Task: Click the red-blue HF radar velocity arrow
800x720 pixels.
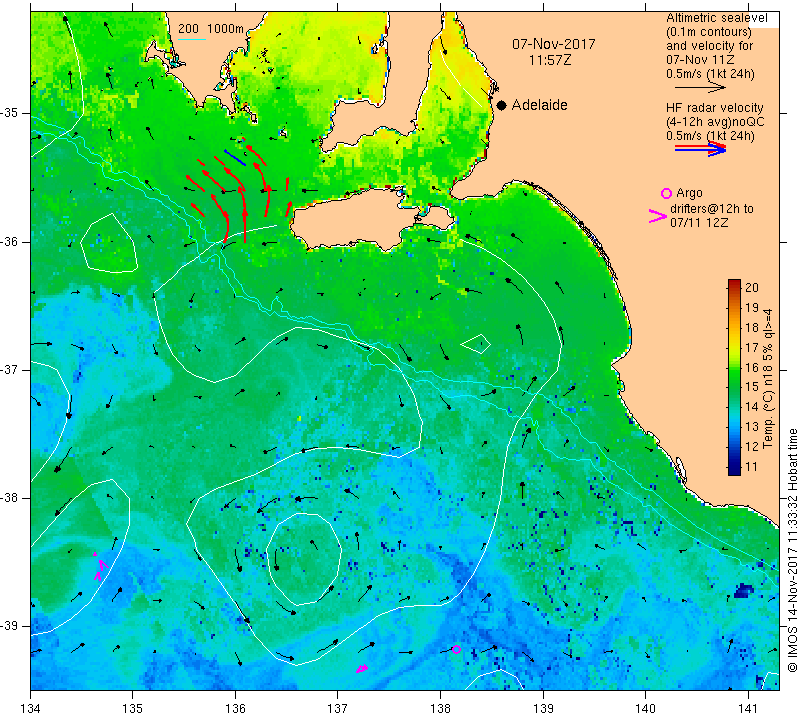Action: [x=700, y=149]
